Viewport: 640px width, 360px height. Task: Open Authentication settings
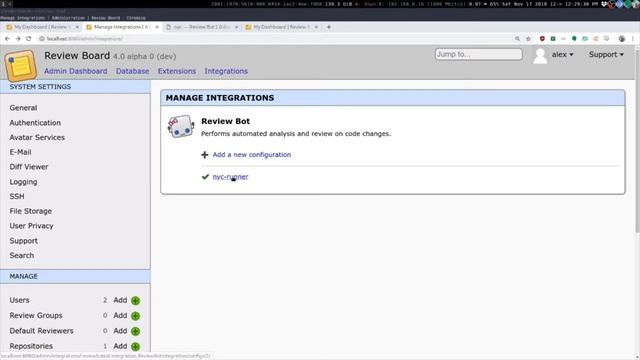click(35, 123)
